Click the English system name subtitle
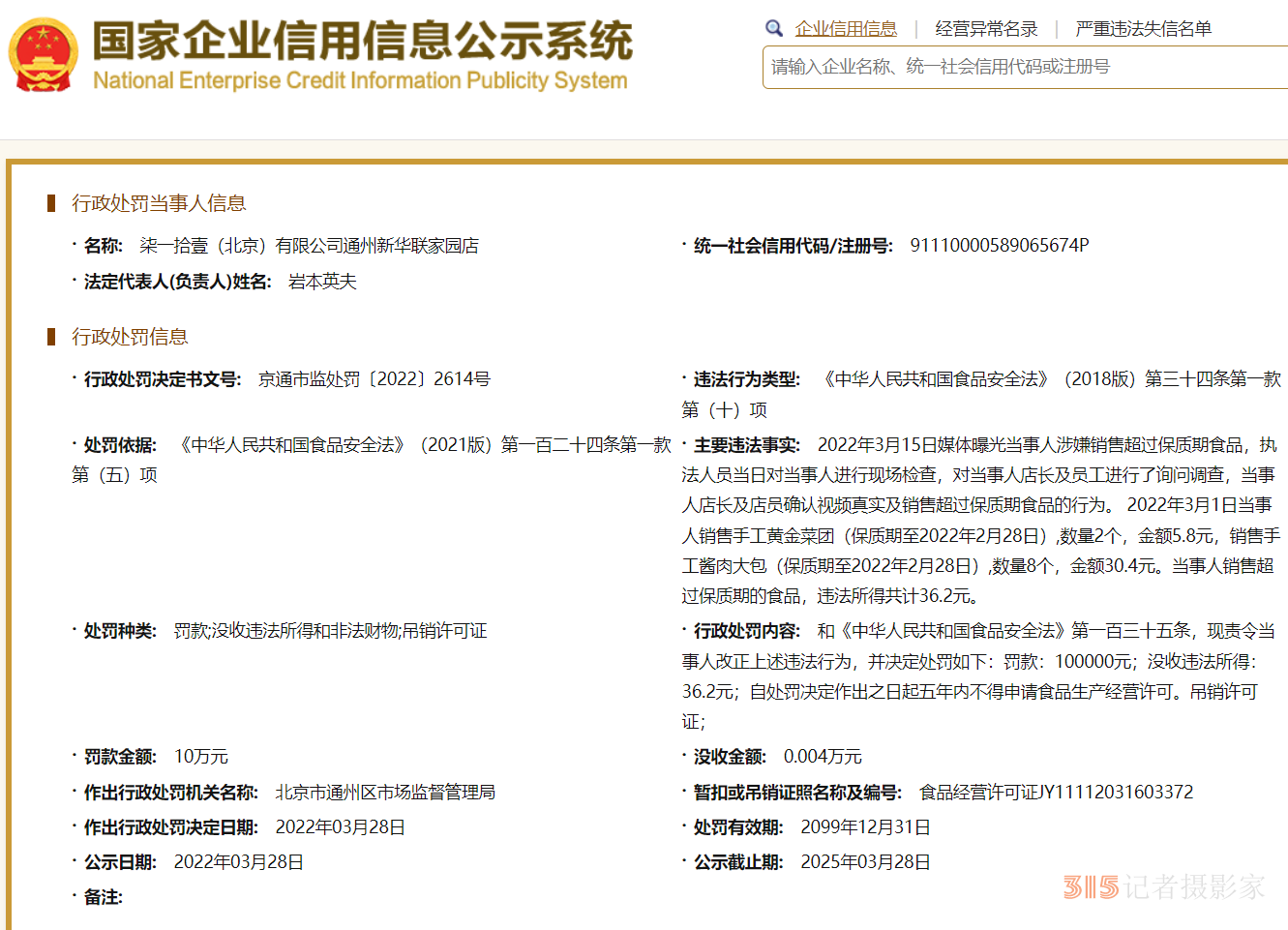1288x930 pixels. tap(360, 80)
